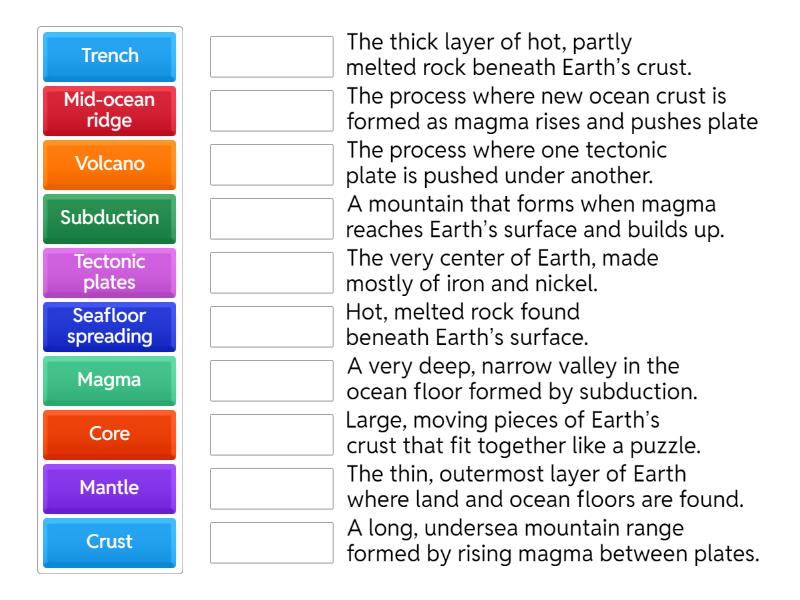Select the Magma tile
The image size is (800, 600).
pos(110,380)
